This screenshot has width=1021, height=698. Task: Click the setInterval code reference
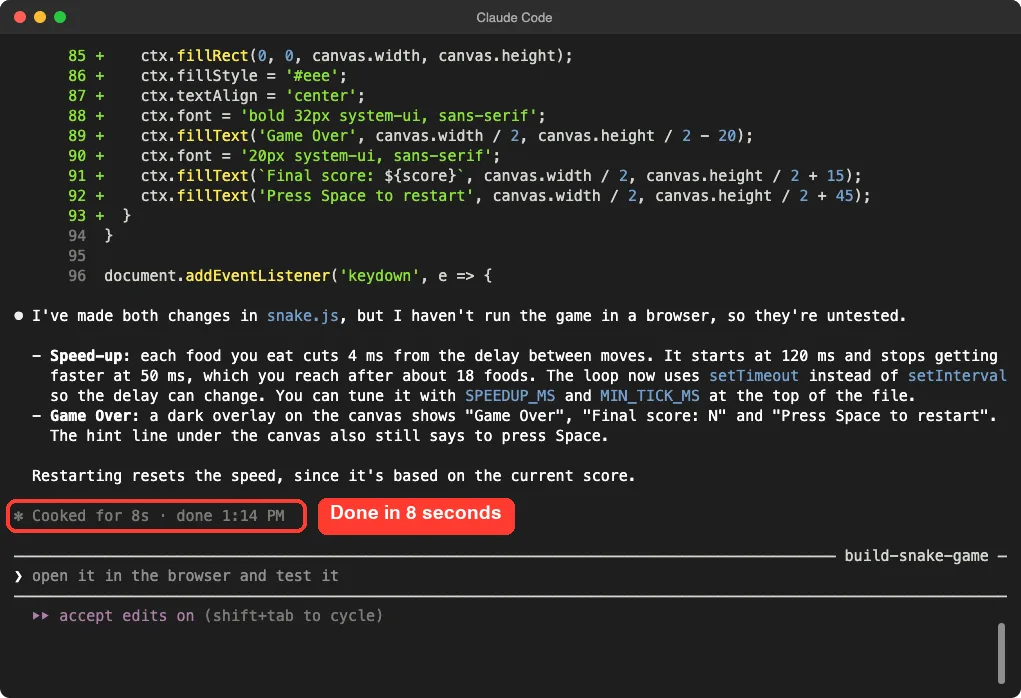[x=957, y=376]
